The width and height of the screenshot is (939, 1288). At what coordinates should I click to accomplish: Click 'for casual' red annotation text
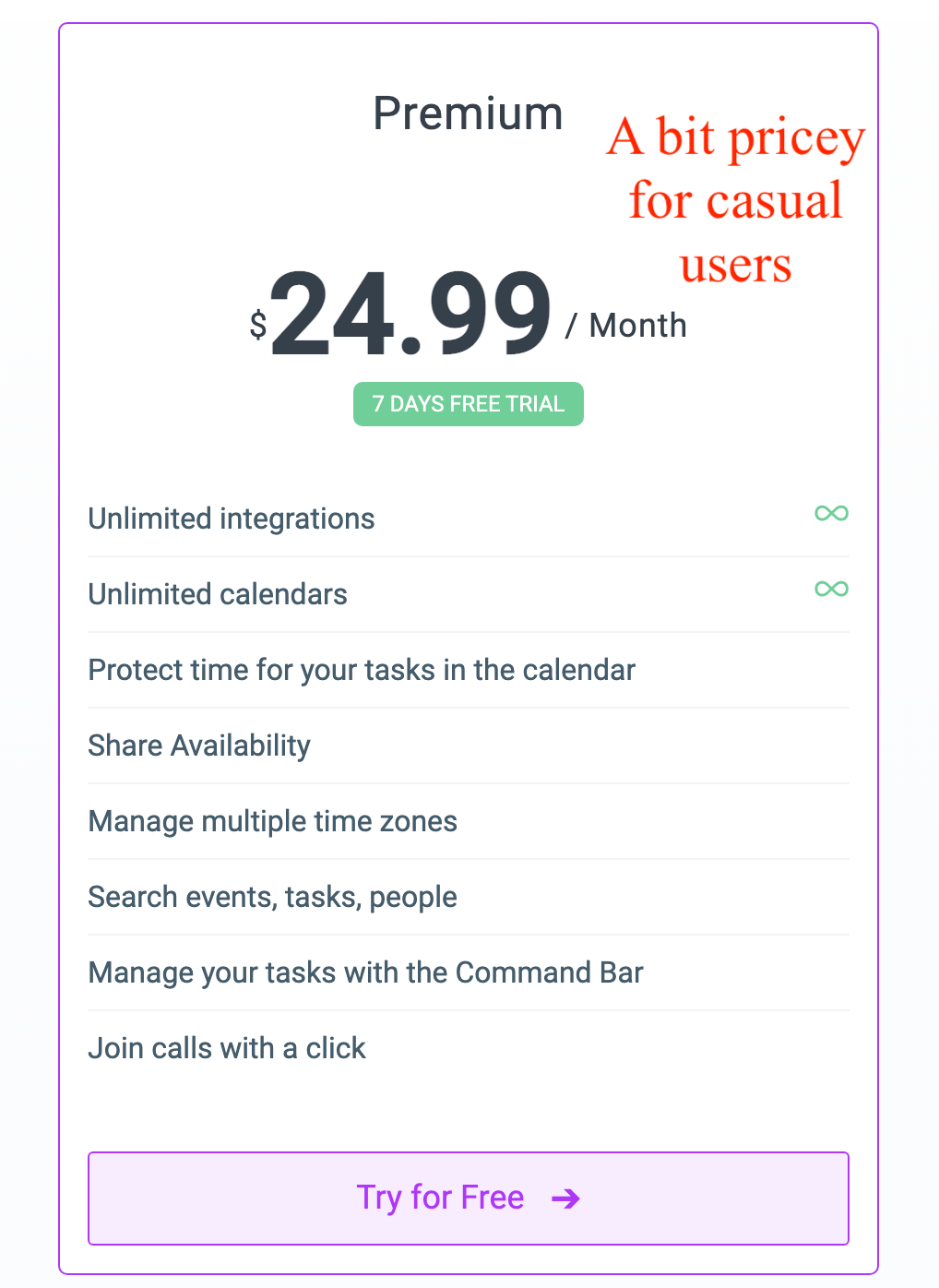click(736, 201)
